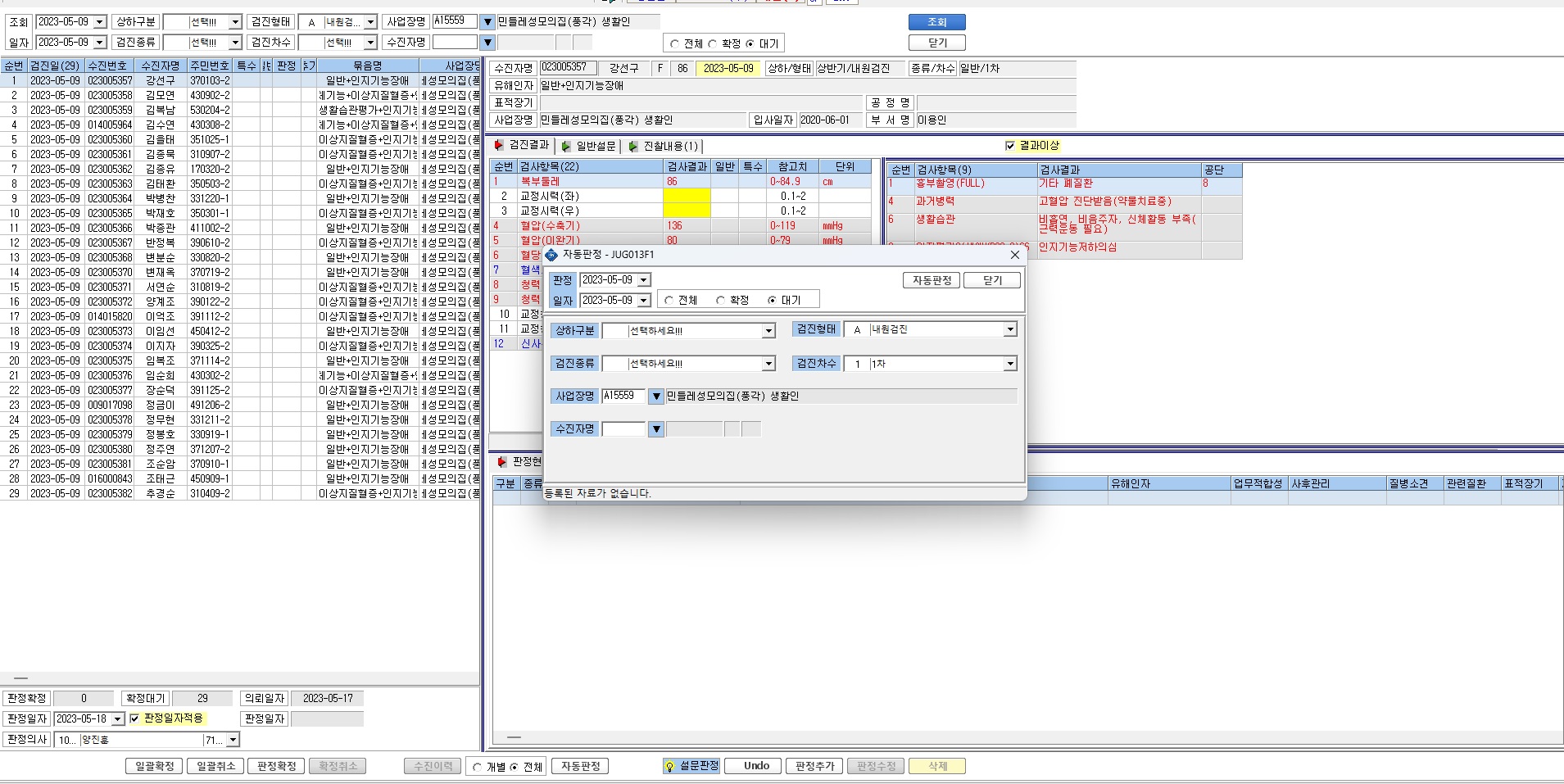The image size is (1564, 784).
Task: Select the 개별 radio option at bottom
Action: coord(477,767)
